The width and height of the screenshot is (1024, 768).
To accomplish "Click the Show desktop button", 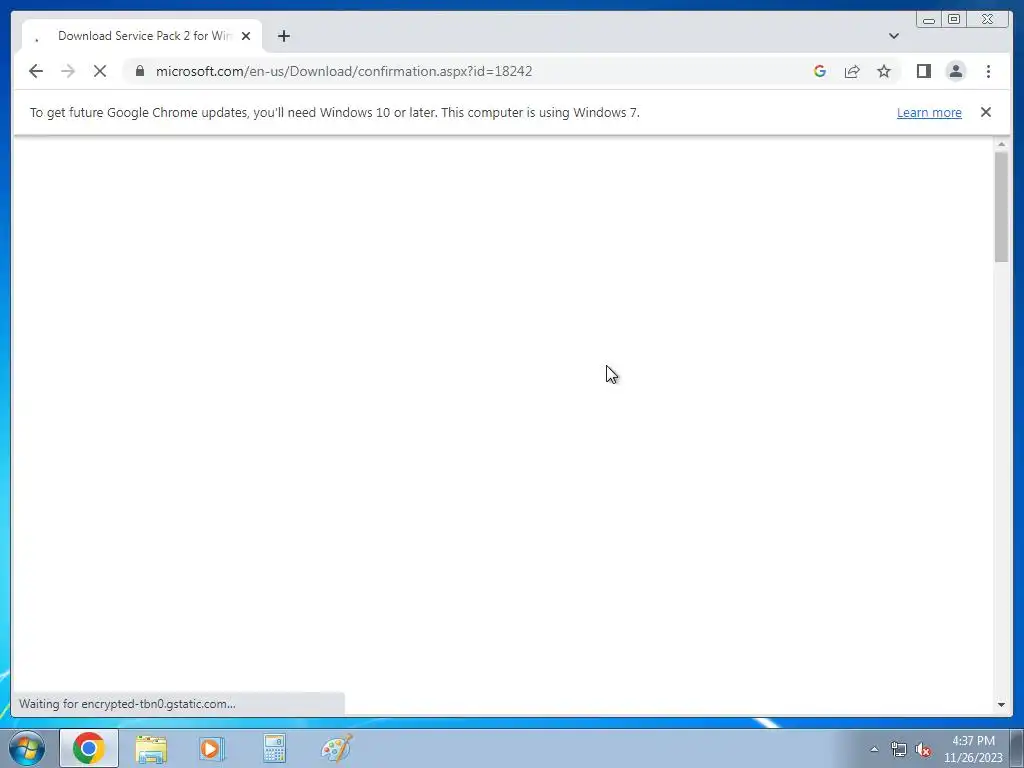I will pyautogui.click(x=1017, y=748).
